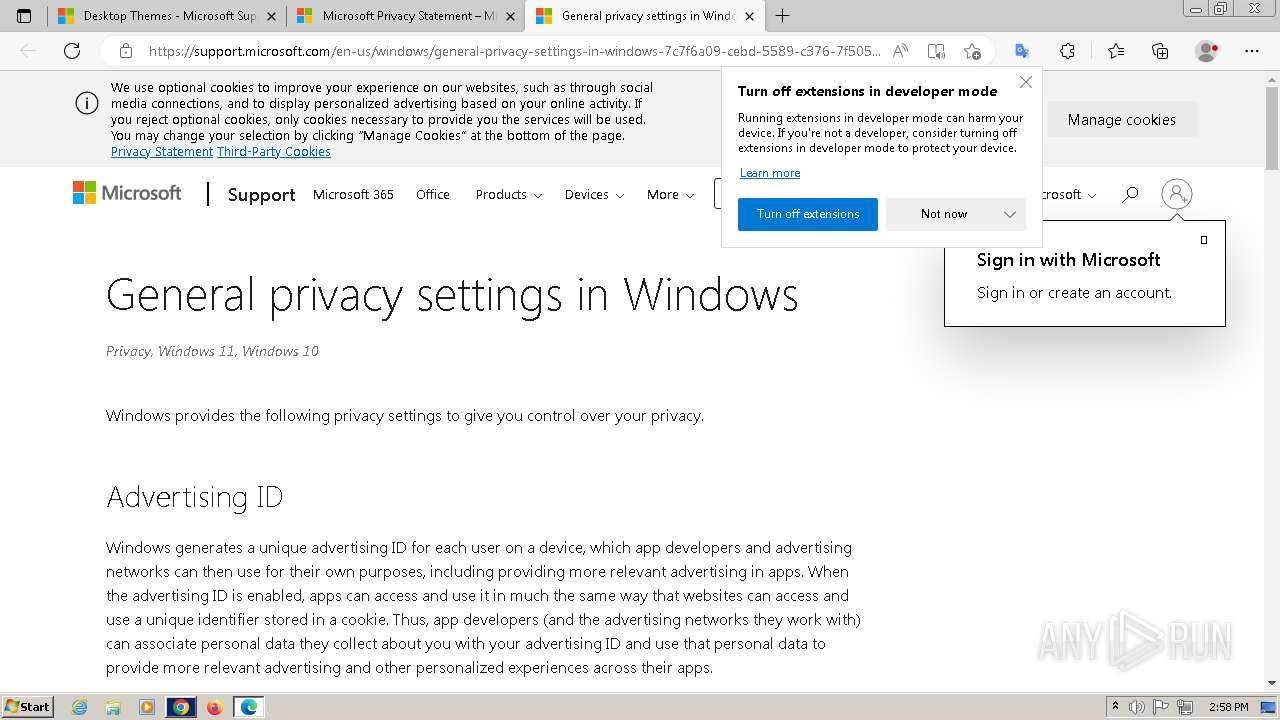Open Windows Explorer from the taskbar
The height and width of the screenshot is (720, 1280).
pos(113,707)
